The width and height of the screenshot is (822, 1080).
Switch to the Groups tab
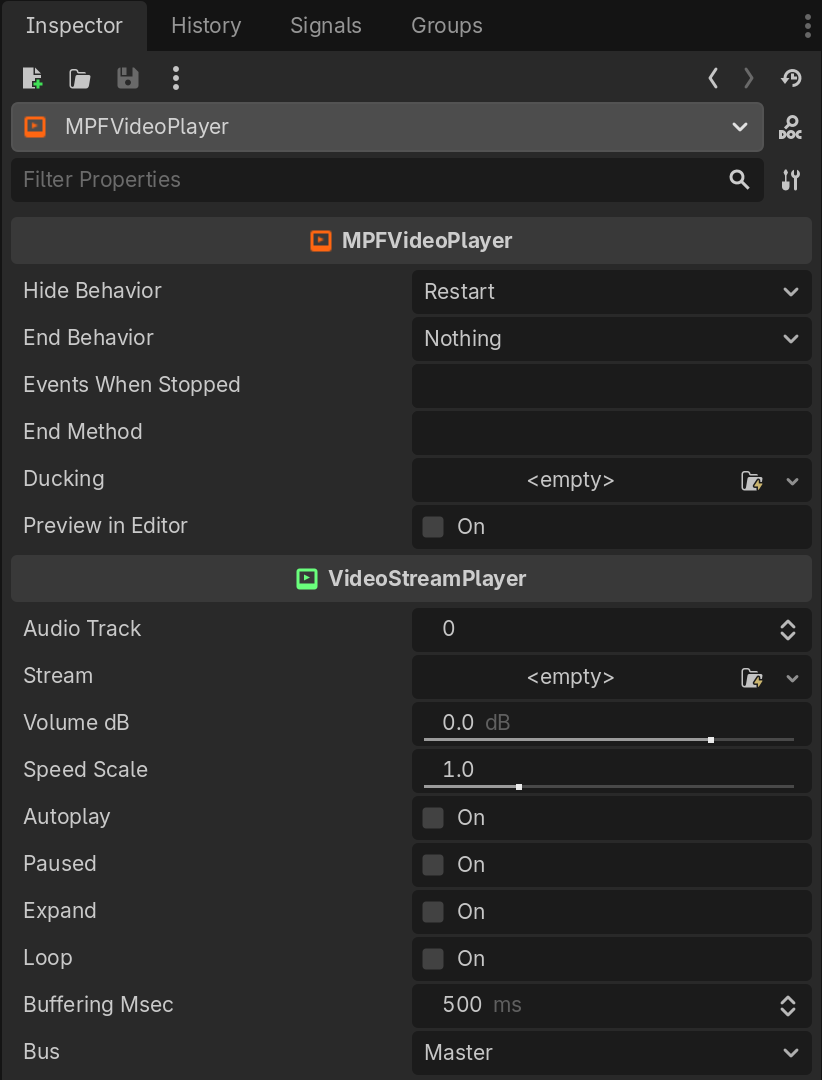tap(447, 26)
